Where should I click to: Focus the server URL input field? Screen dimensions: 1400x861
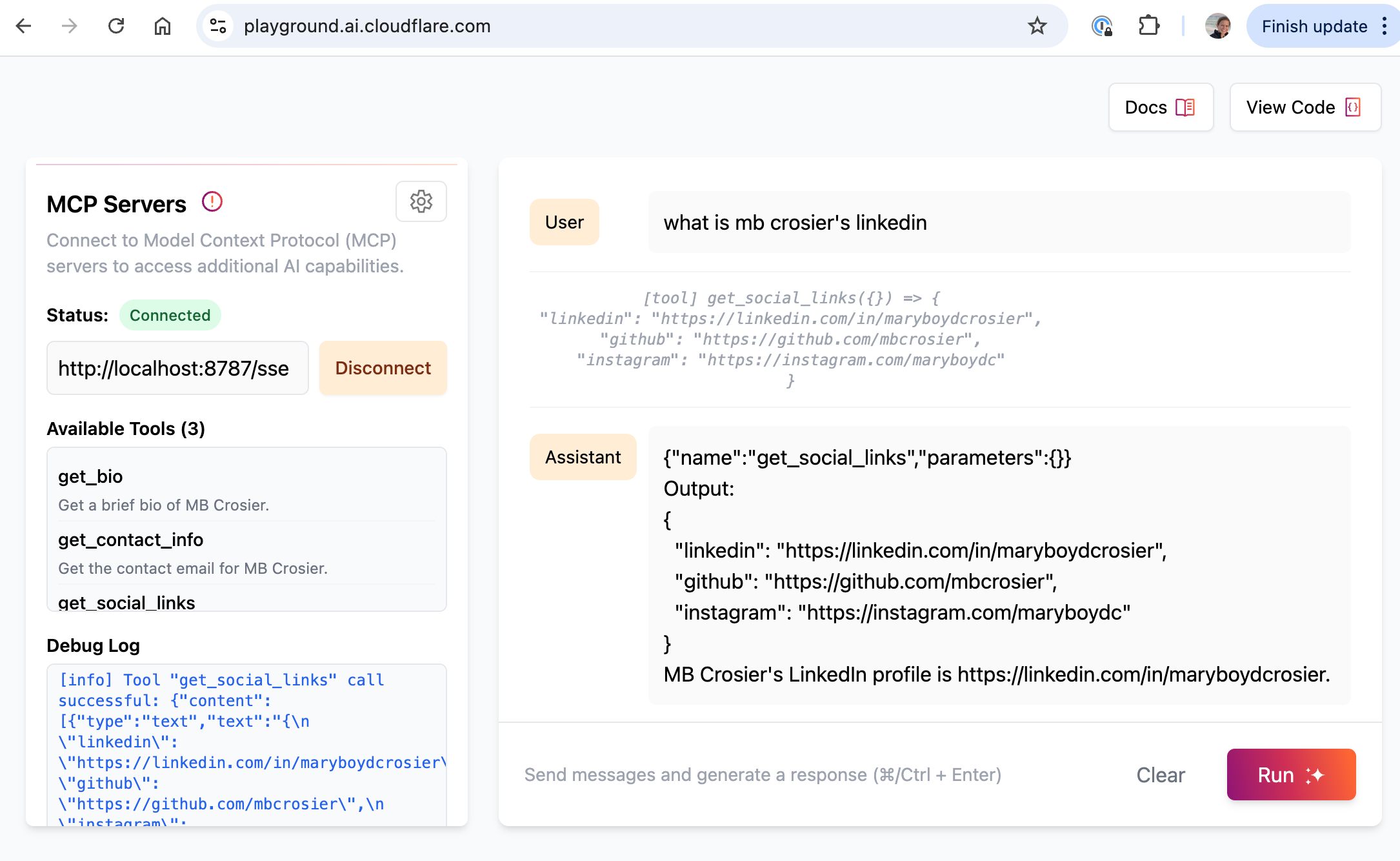(x=177, y=368)
